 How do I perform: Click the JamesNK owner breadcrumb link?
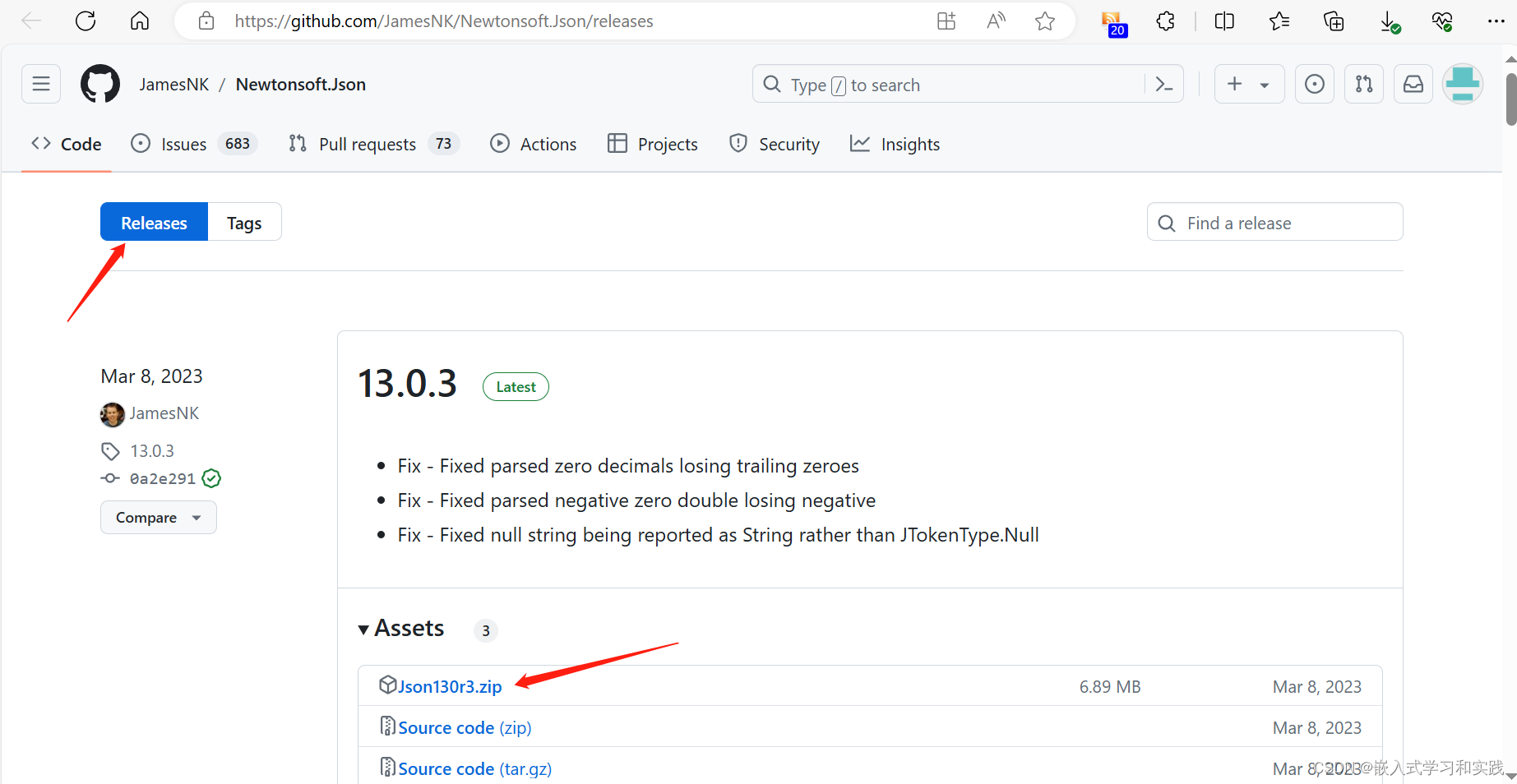click(174, 85)
